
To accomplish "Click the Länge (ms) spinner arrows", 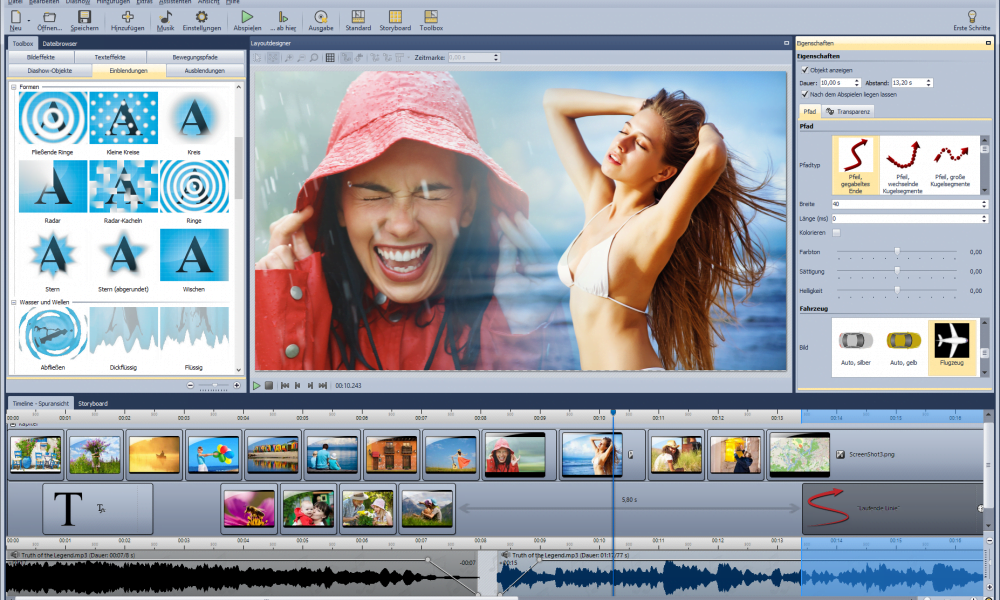I will [x=984, y=219].
